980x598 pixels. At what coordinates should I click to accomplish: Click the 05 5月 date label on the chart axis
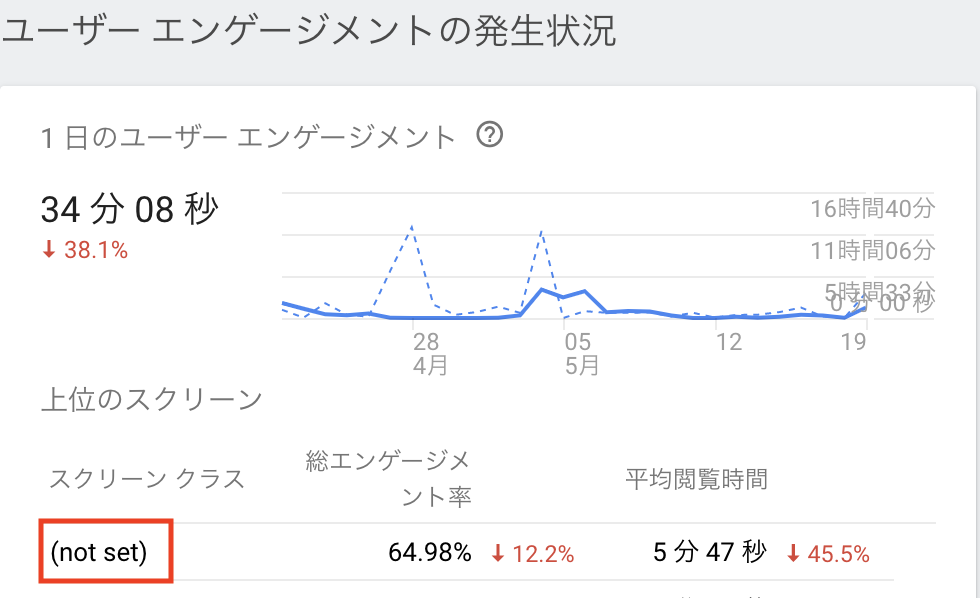pos(579,354)
